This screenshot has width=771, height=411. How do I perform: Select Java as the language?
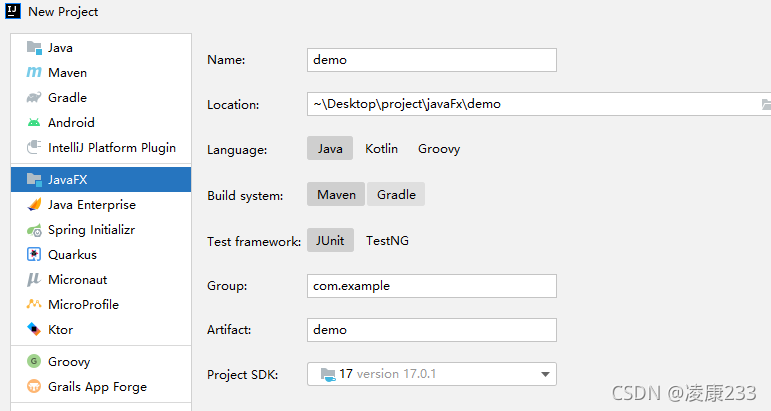click(x=330, y=148)
